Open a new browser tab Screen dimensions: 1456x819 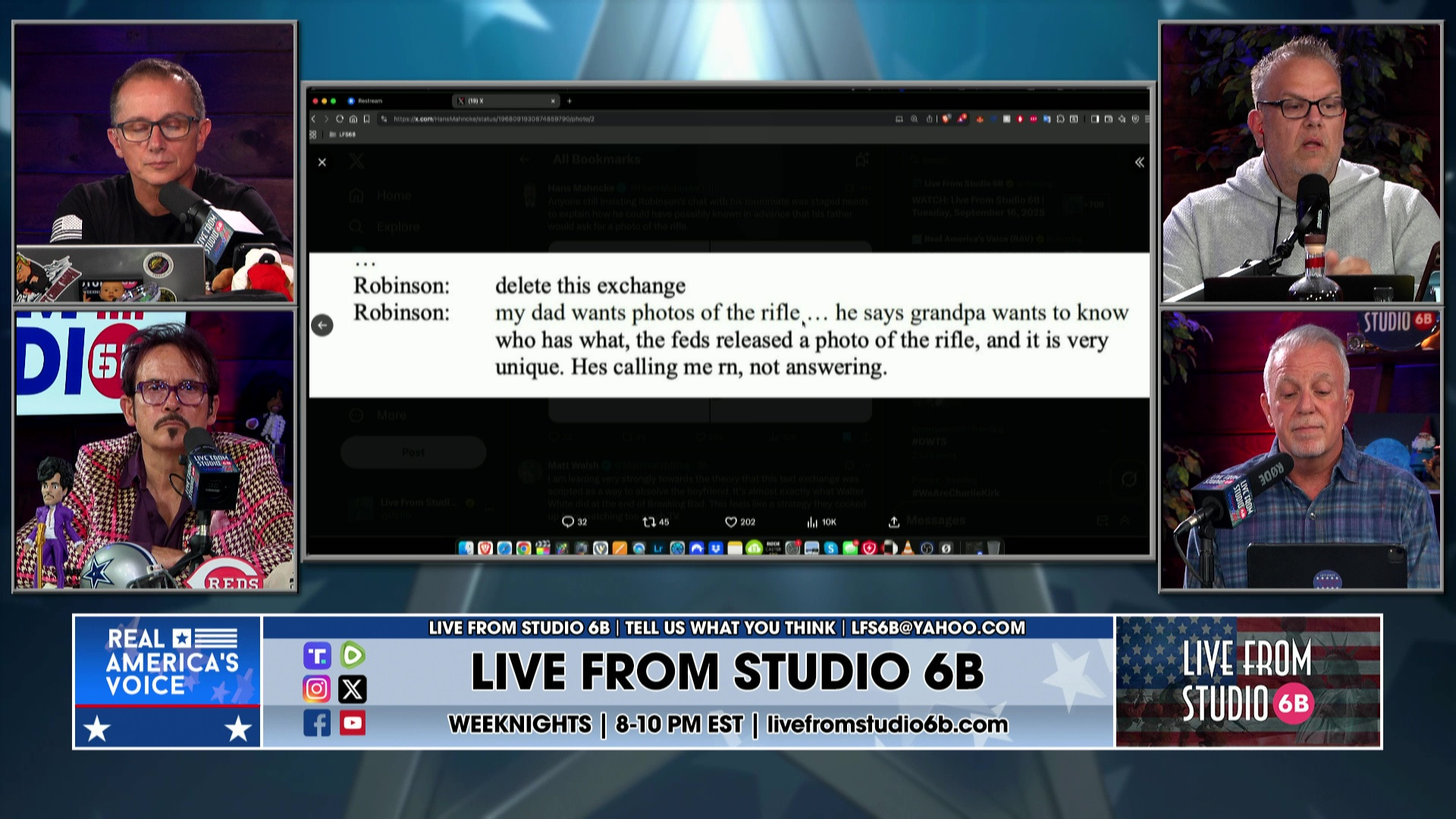(570, 101)
